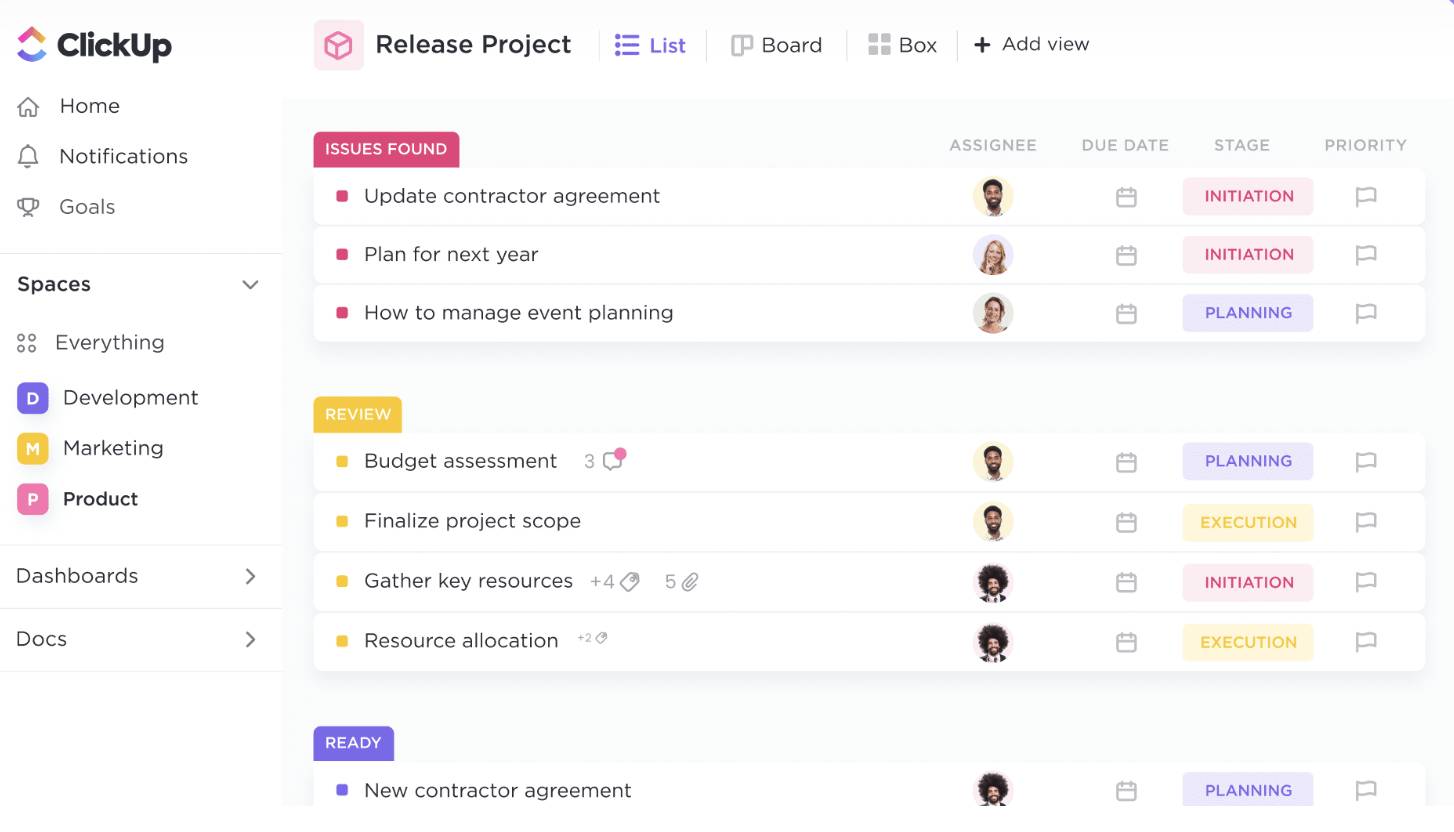Expand the Dashboards section

tap(250, 576)
